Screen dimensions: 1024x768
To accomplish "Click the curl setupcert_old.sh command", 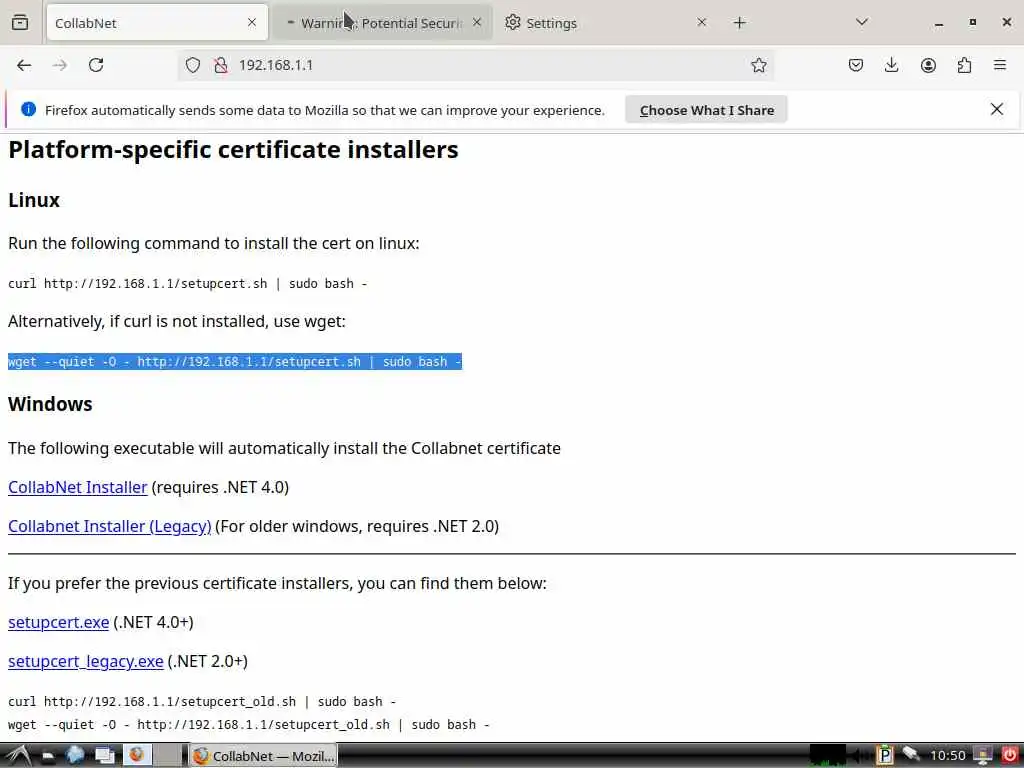I will click(x=202, y=701).
